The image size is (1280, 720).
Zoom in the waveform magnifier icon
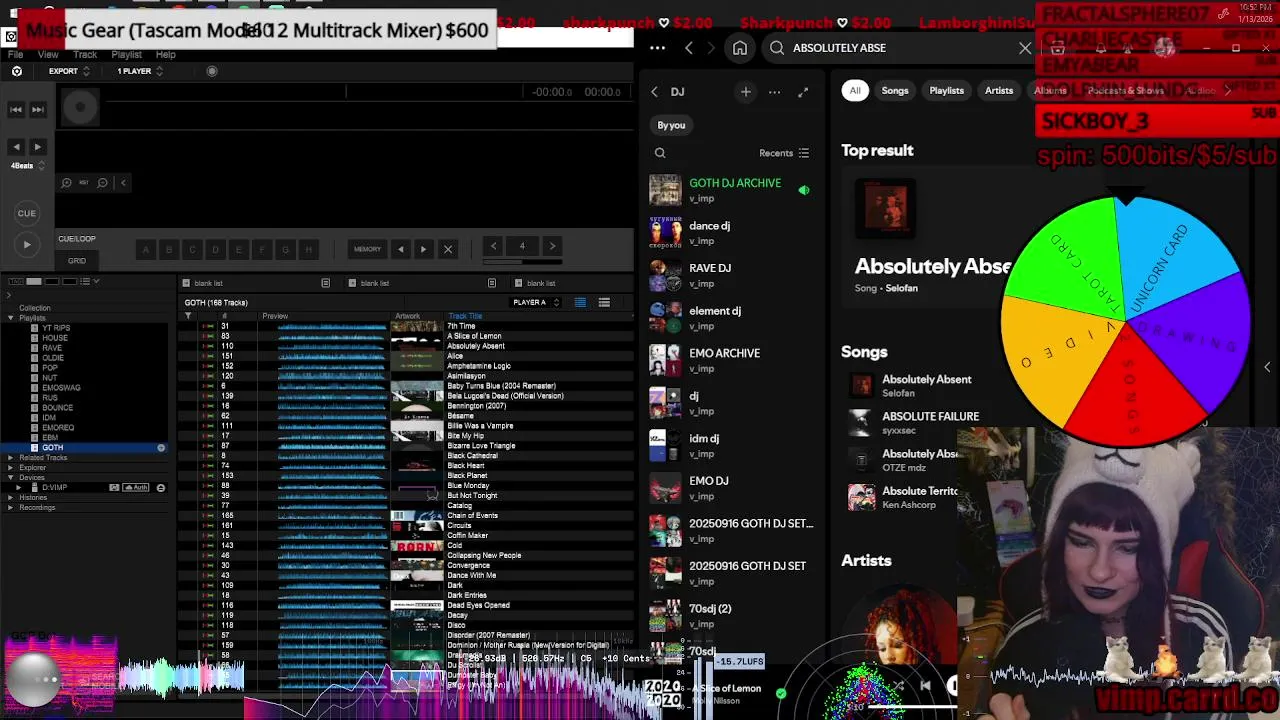(x=66, y=183)
